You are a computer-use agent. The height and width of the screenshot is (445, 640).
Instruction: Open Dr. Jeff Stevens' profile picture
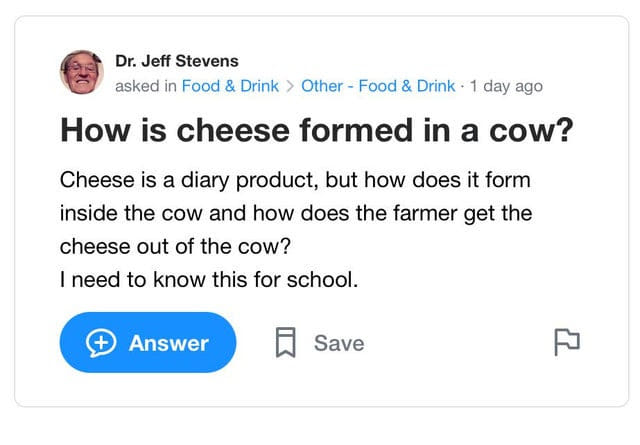click(82, 73)
